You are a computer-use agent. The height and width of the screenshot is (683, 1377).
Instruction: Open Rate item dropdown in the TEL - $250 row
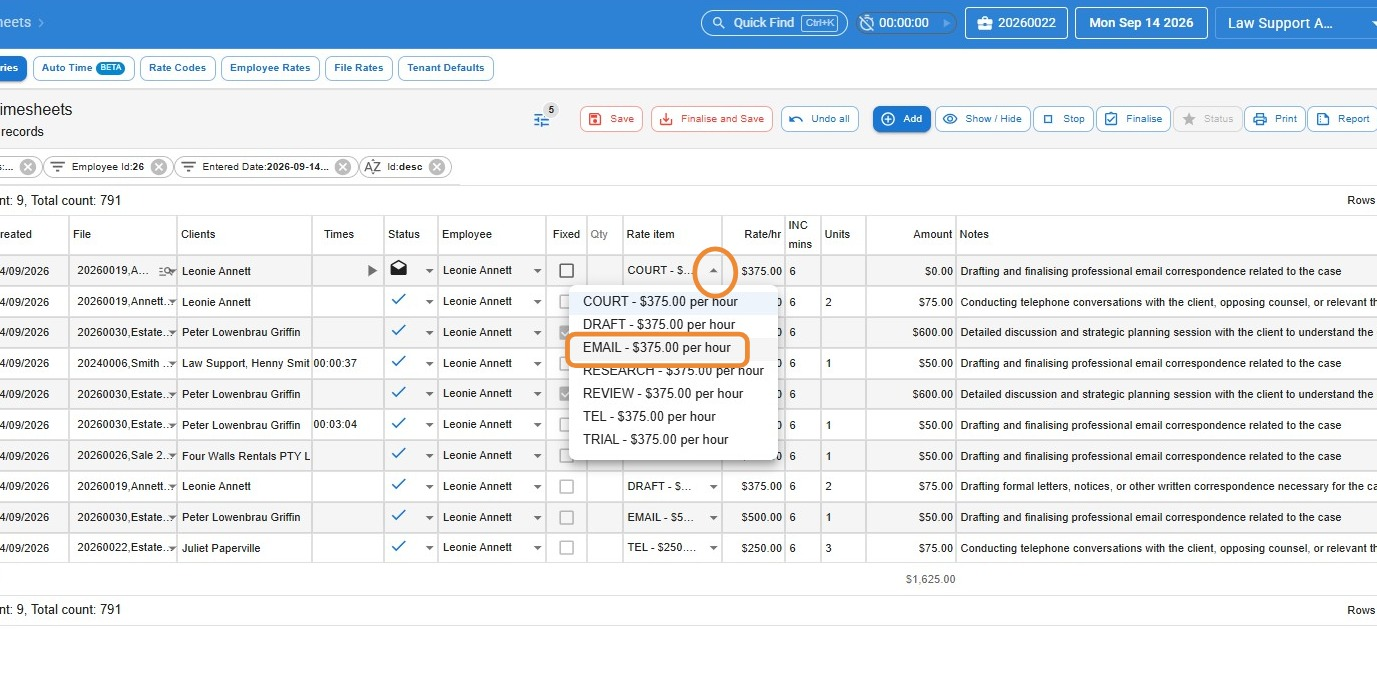[713, 549]
